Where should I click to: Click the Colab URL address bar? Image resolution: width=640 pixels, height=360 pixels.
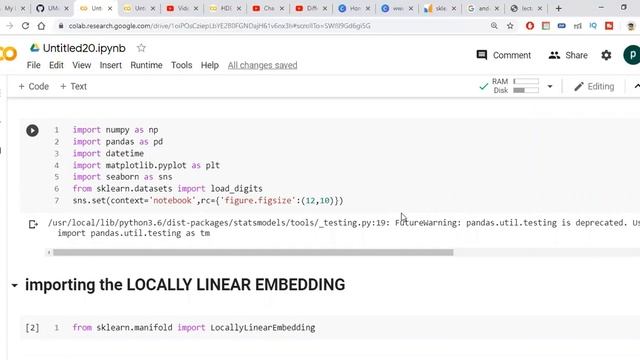tap(220, 26)
